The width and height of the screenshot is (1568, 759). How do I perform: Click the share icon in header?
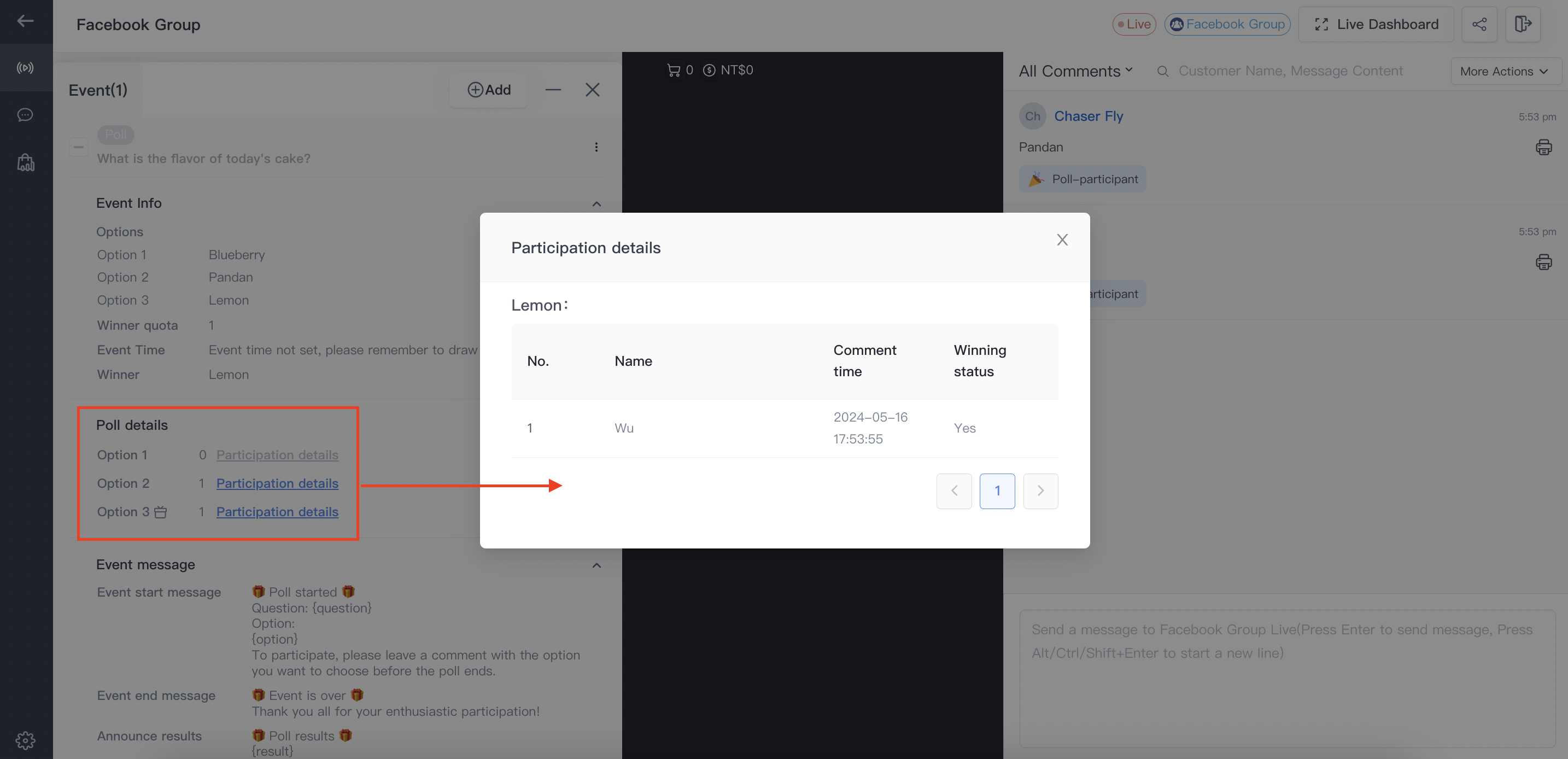tap(1479, 25)
